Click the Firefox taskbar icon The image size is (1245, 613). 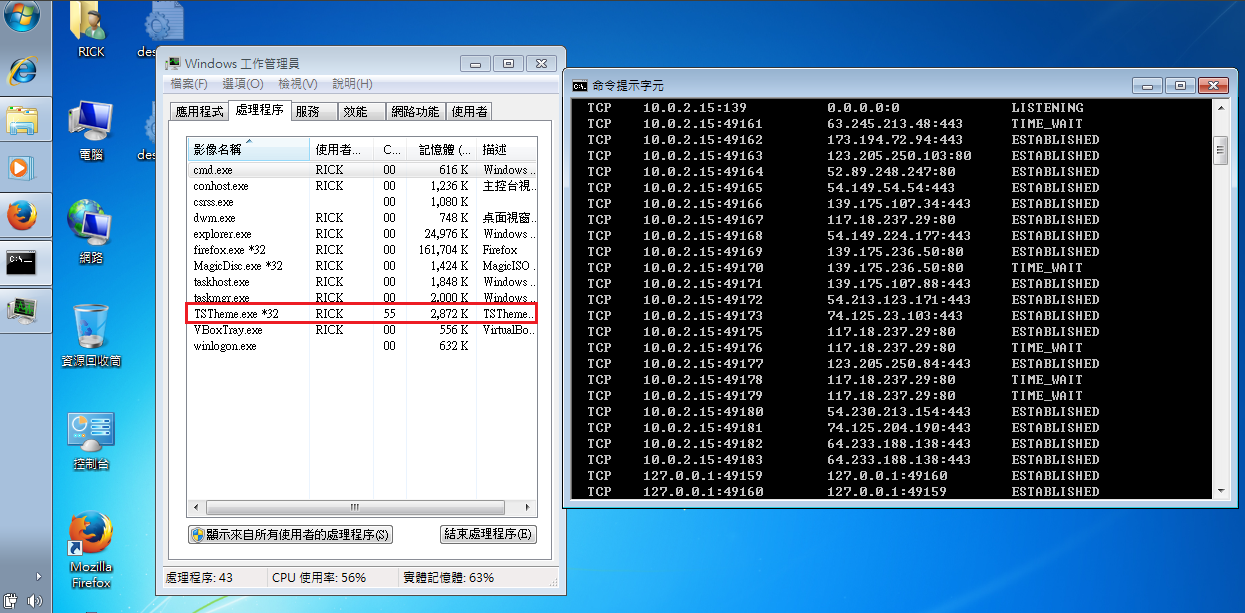coord(22,215)
